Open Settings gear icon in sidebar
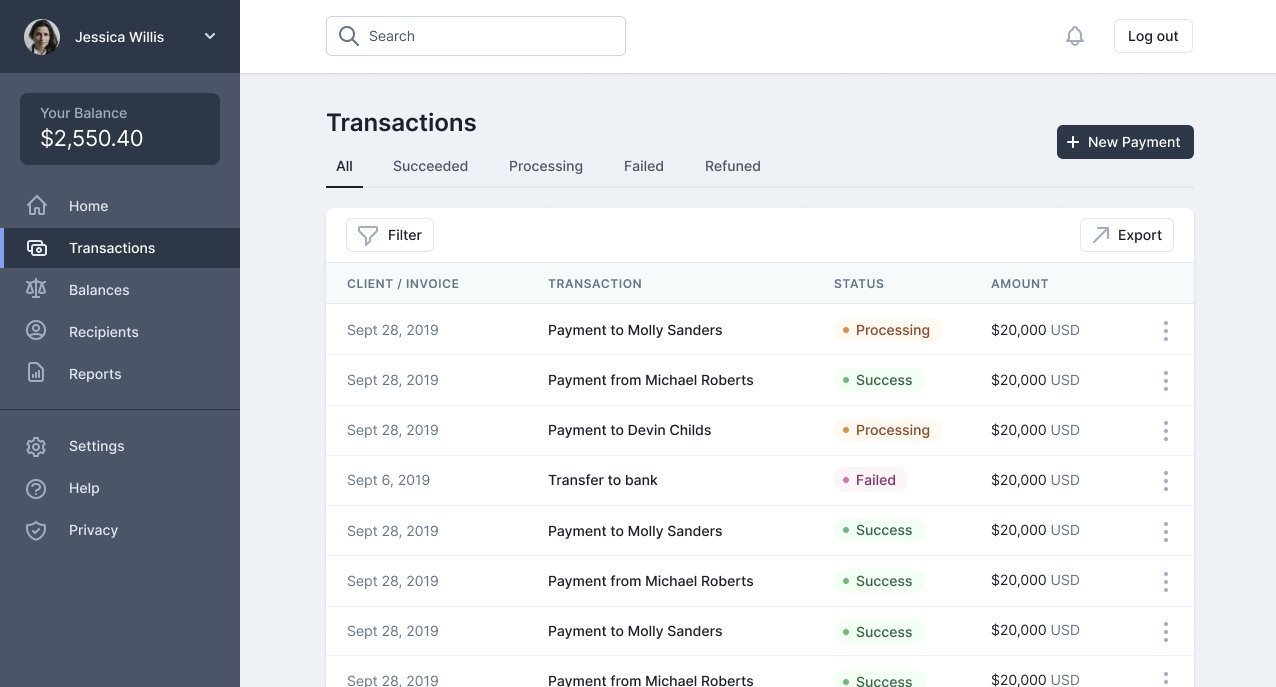The height and width of the screenshot is (687, 1276). (37, 446)
